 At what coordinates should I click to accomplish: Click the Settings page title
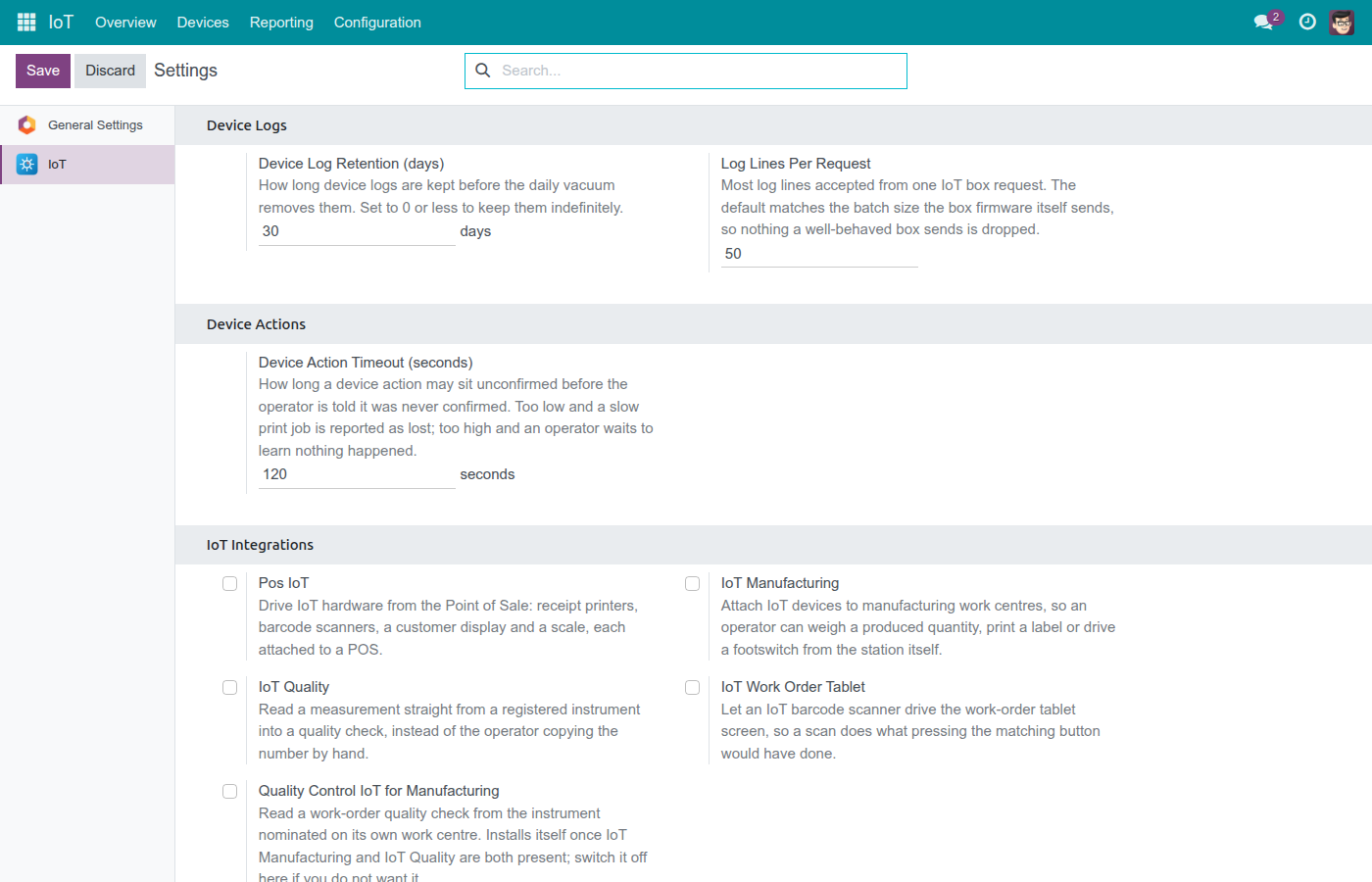pyautogui.click(x=185, y=71)
